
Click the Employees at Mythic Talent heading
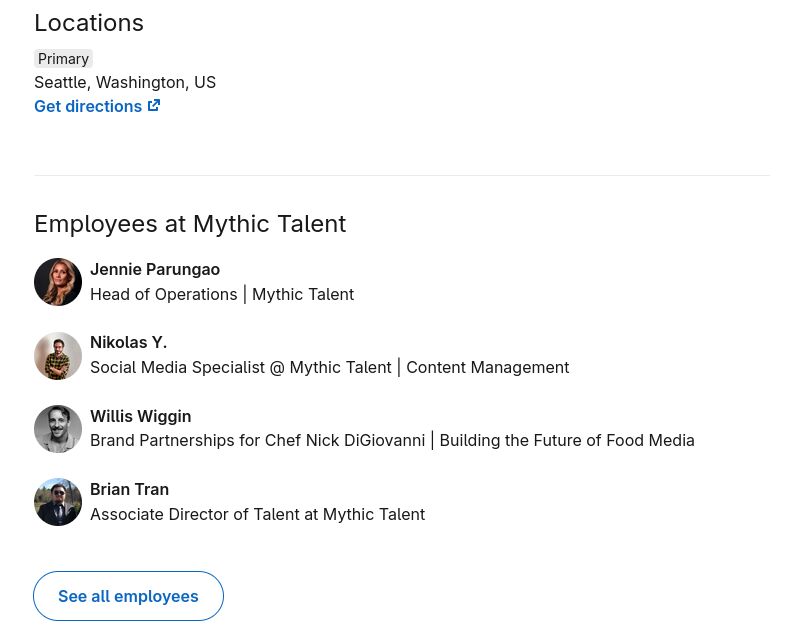(x=190, y=224)
